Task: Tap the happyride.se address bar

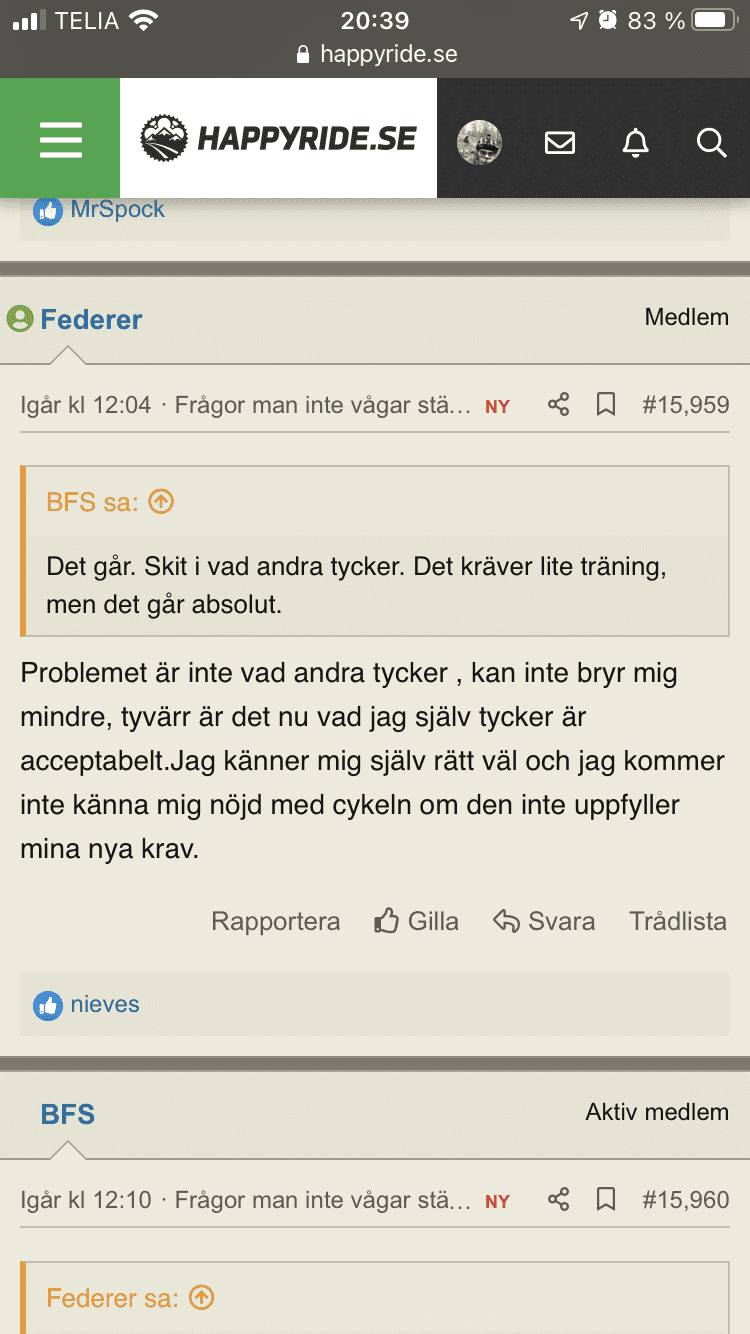Action: point(376,54)
